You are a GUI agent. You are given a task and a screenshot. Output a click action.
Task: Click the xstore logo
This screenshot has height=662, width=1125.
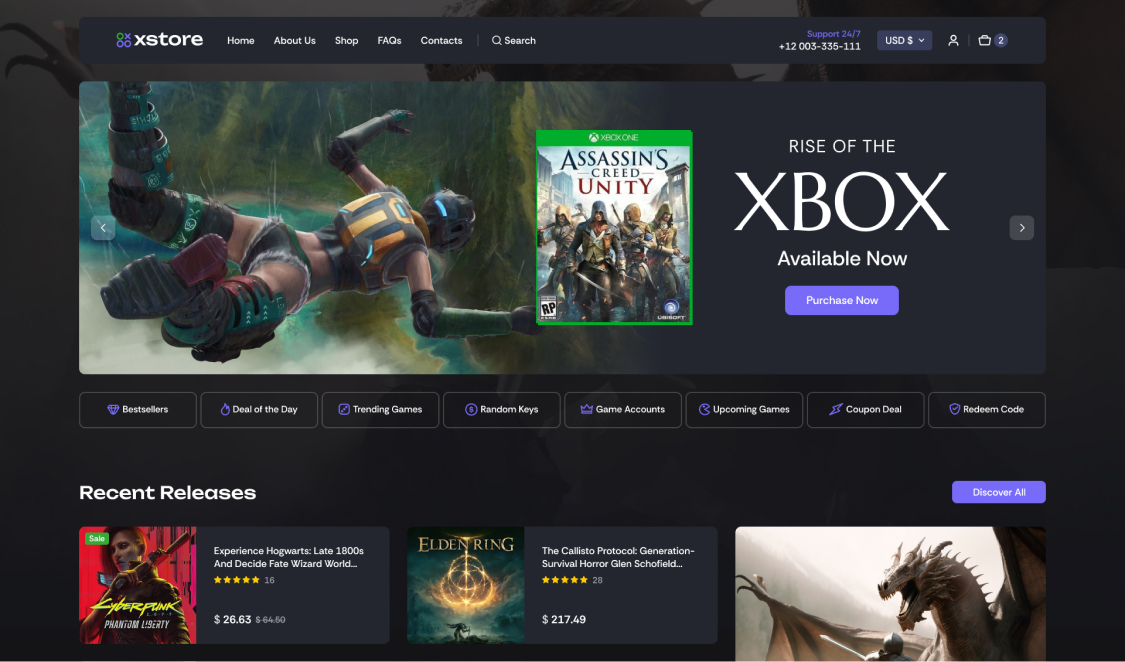tap(159, 40)
